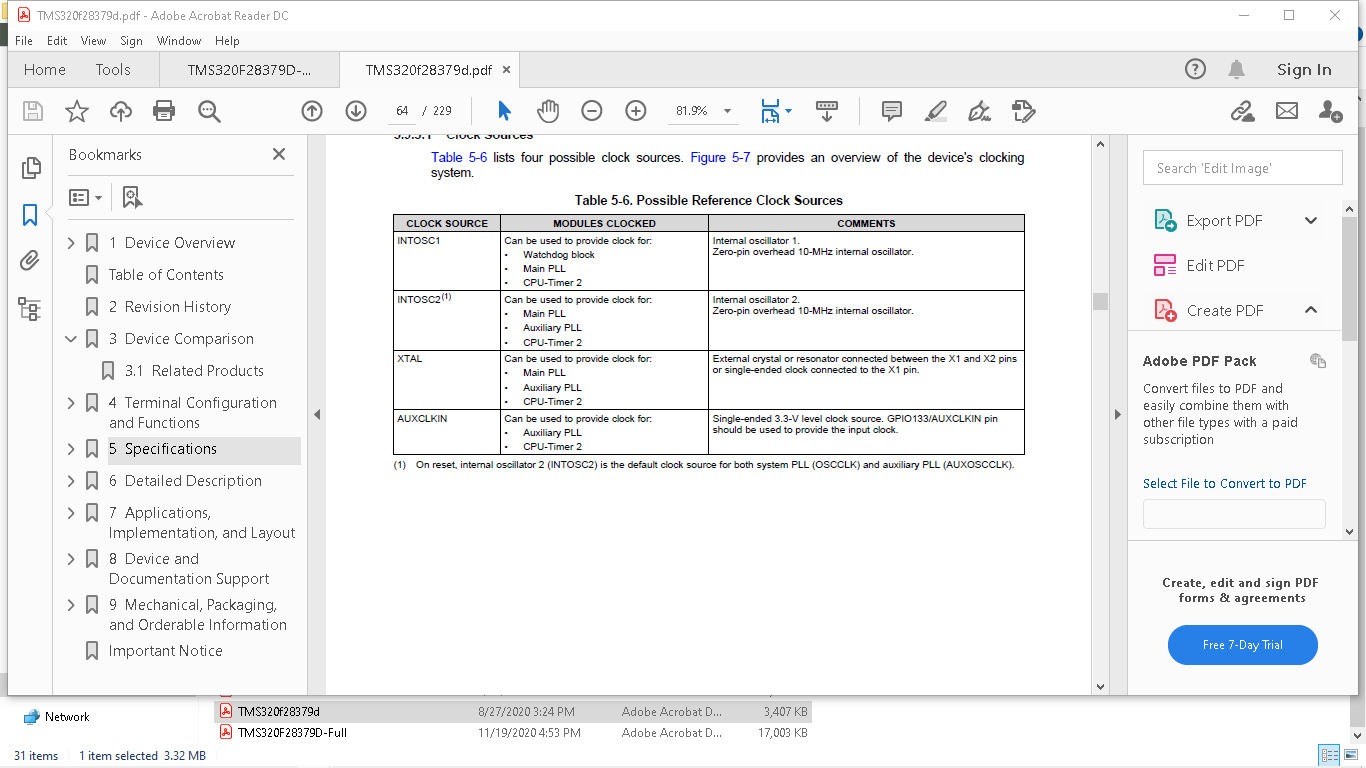This screenshot has height=768, width=1366.
Task: Expand the 5 Specifications bookmark
Action: point(71,449)
